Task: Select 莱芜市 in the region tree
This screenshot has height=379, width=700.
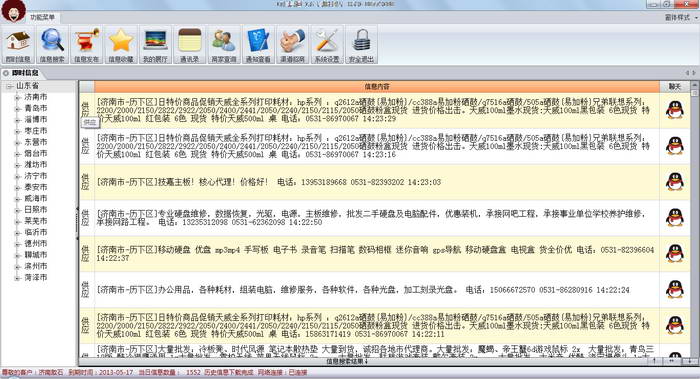Action: click(36, 221)
